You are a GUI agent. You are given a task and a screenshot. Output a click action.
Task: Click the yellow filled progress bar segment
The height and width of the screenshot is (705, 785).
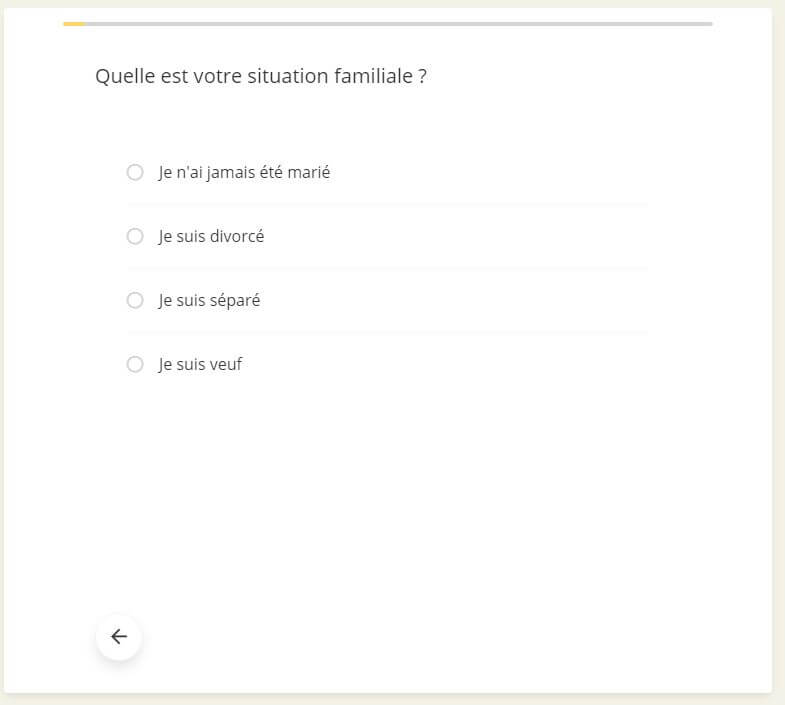coord(74,23)
